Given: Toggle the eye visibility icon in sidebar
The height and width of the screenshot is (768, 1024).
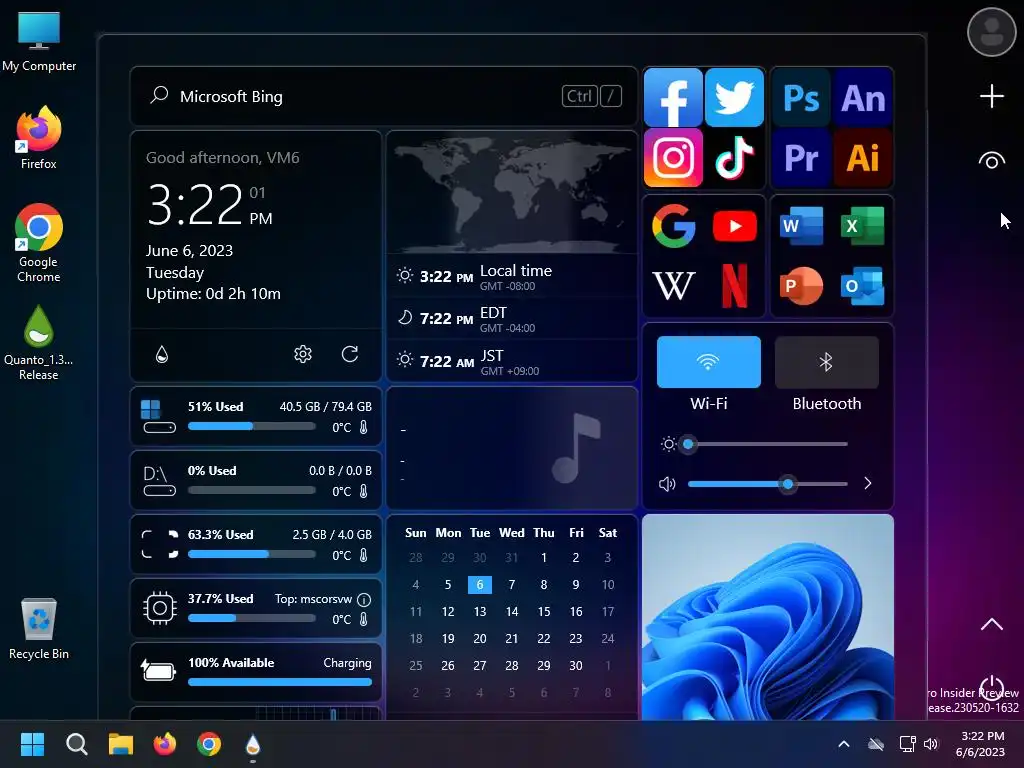Looking at the screenshot, I should tap(991, 160).
